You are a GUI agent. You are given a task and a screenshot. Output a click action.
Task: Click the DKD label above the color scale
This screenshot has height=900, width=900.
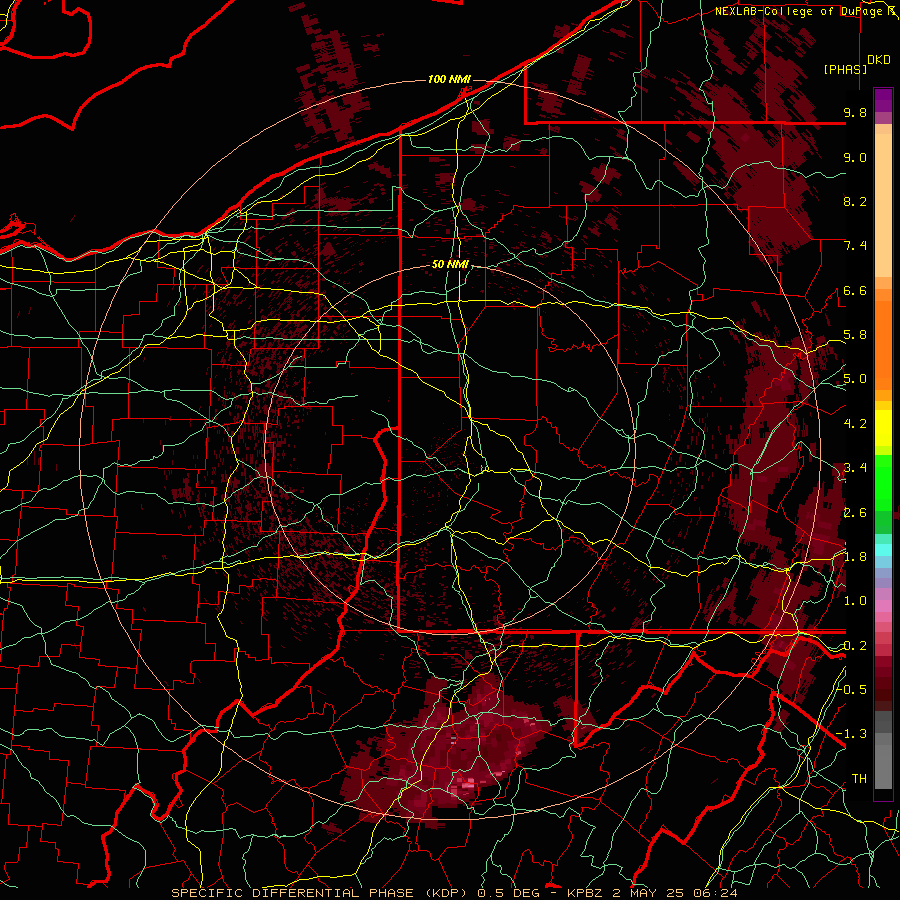pos(879,60)
